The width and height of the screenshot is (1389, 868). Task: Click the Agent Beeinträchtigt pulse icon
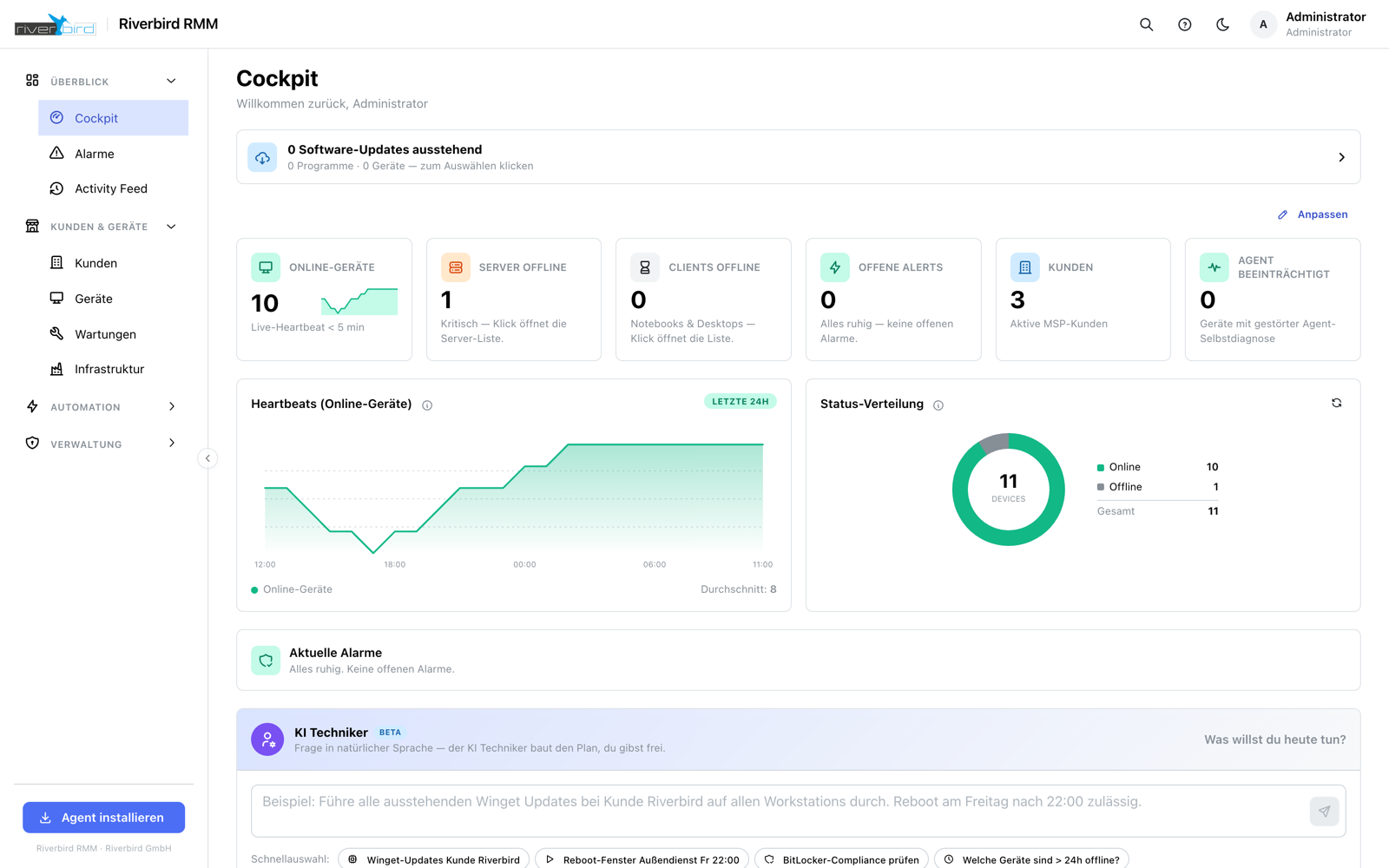(1215, 267)
